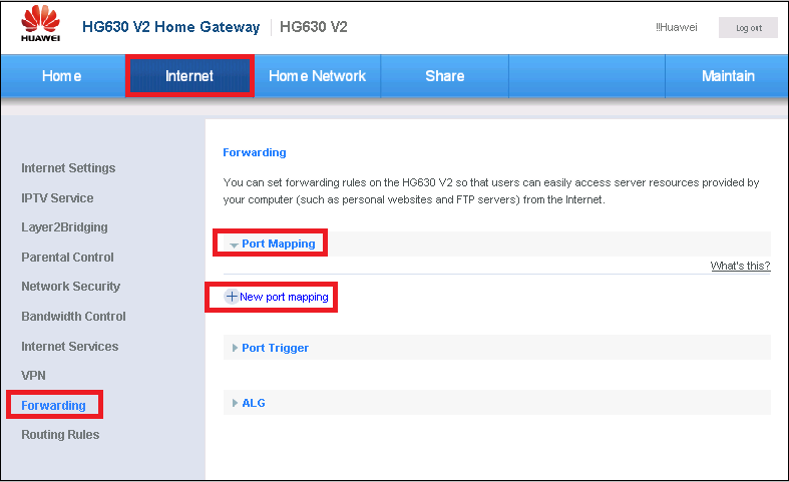Viewport: 789px width, 482px height.
Task: Go to Network Security page
Action: tap(70, 286)
